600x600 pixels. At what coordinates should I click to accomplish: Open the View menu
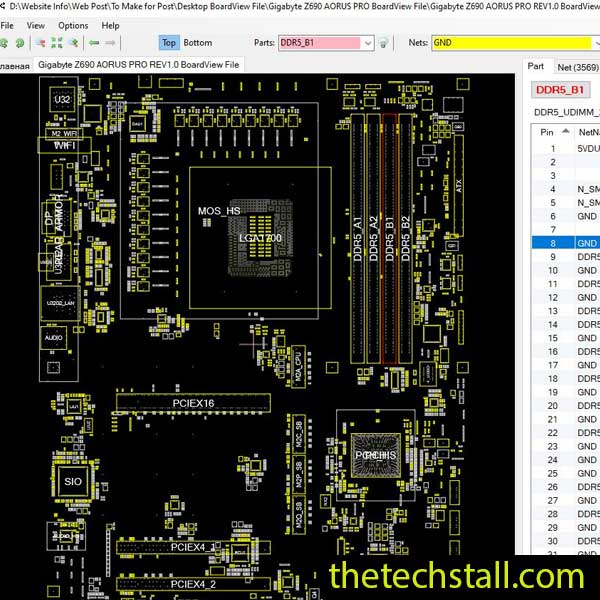tap(36, 26)
